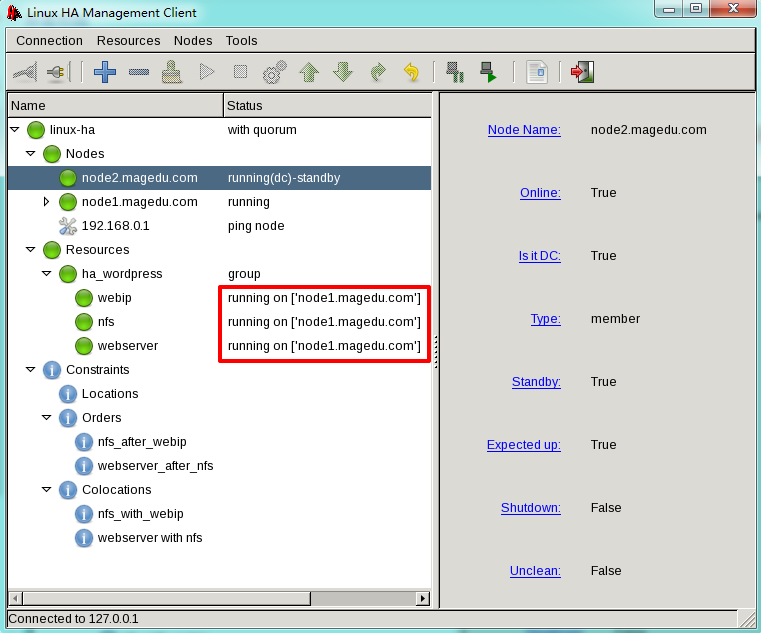Click the wrench icon beside 192.168.0.1

coord(67,226)
